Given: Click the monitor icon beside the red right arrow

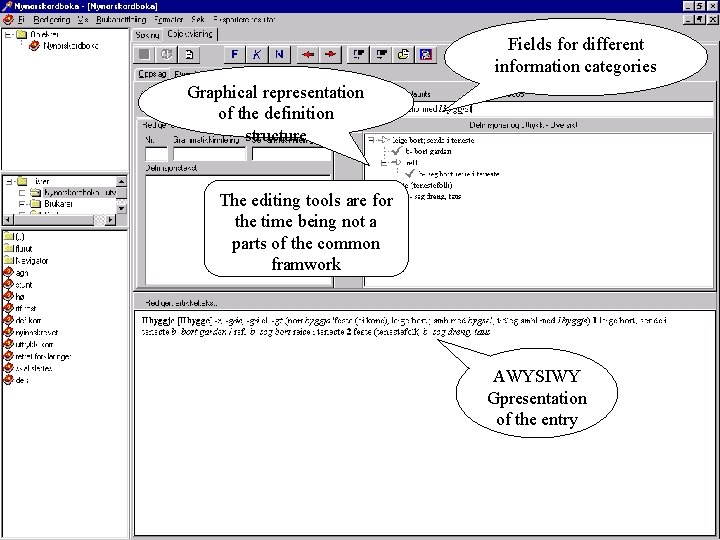Looking at the screenshot, I should 358,54.
